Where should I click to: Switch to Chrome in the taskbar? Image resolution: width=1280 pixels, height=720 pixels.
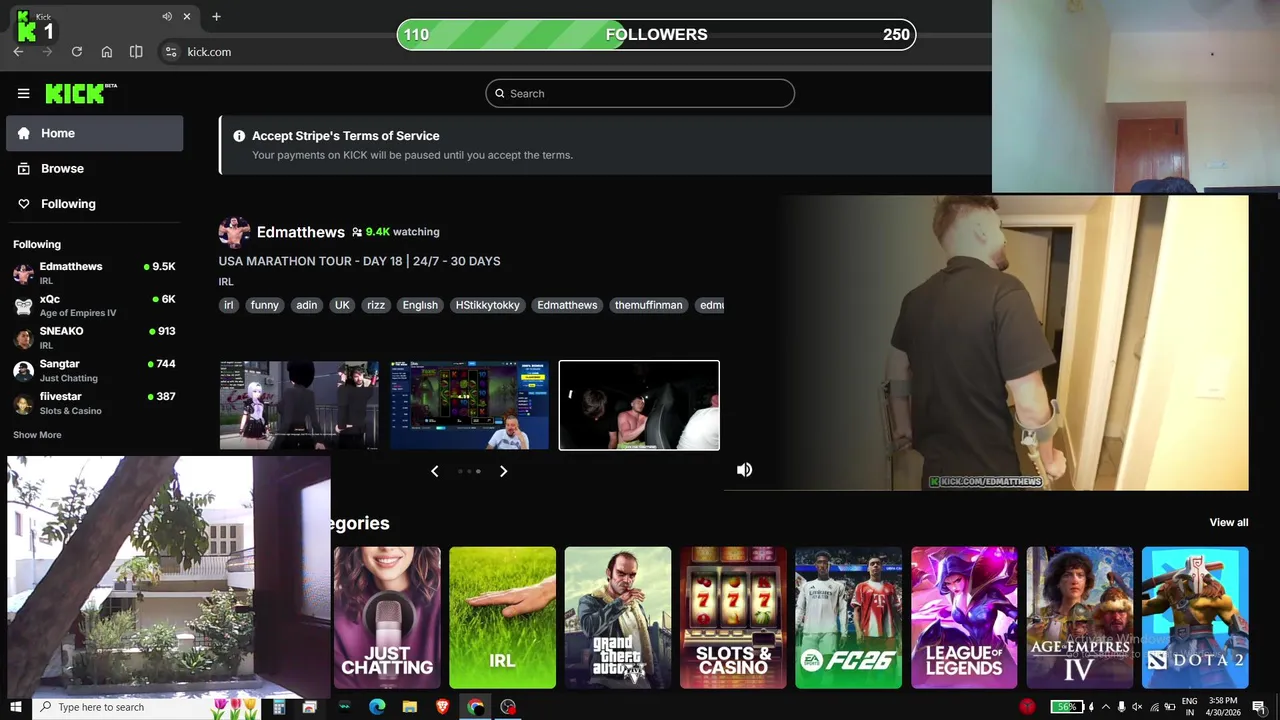pos(476,707)
